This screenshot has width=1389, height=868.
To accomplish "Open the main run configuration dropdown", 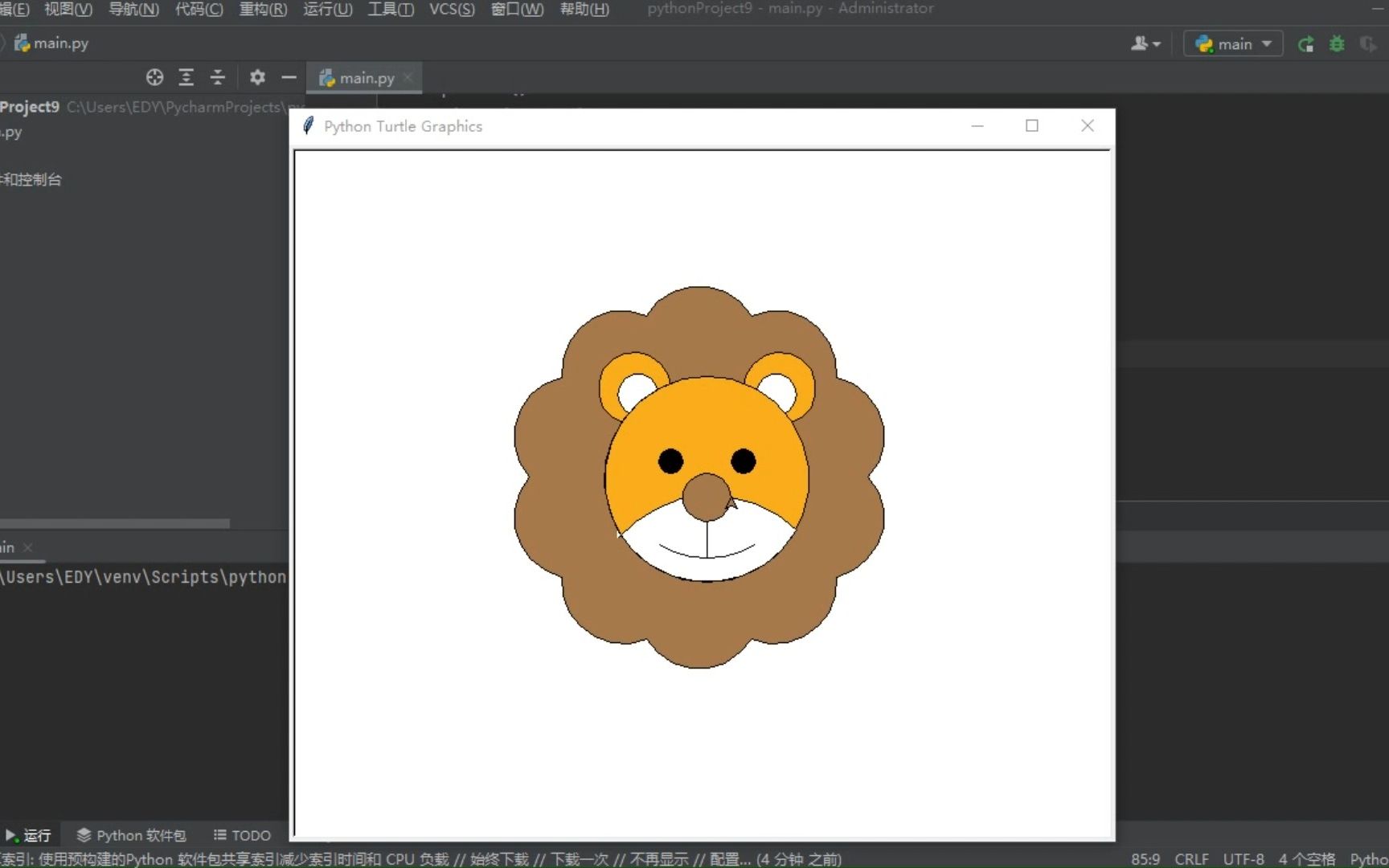I will (1232, 43).
